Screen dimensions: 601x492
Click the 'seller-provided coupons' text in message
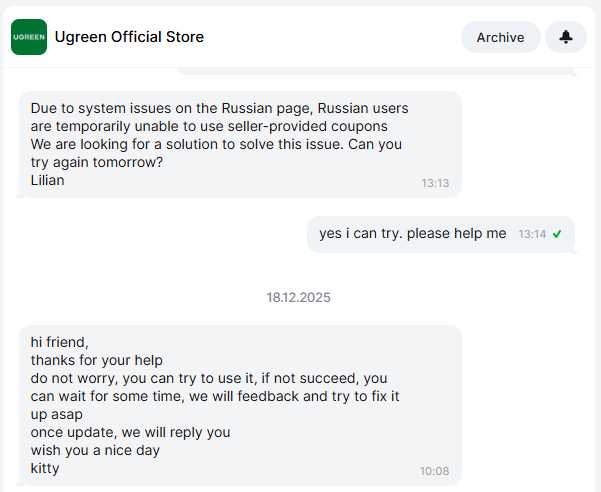tap(310, 126)
